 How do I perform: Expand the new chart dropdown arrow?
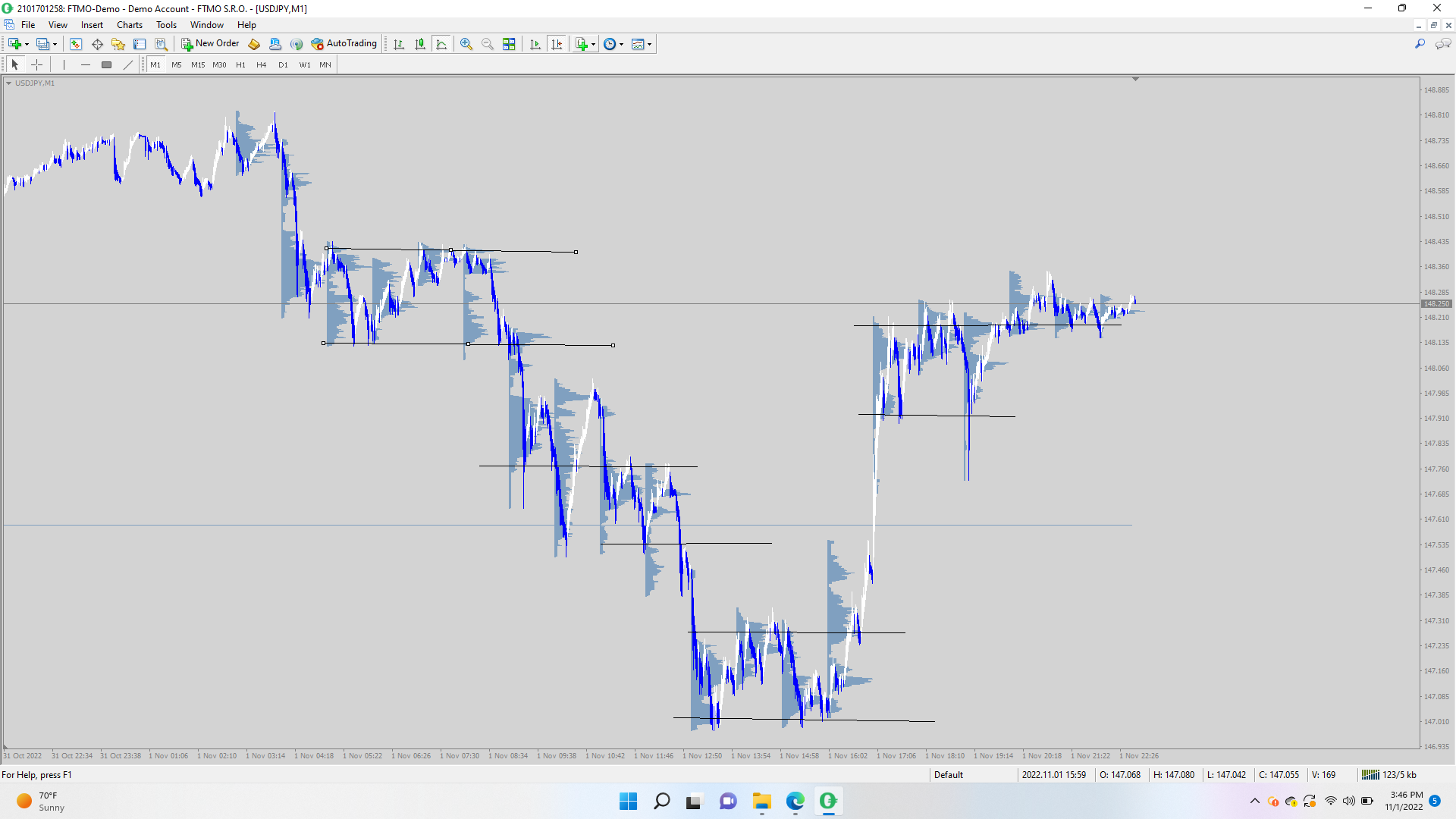27,44
